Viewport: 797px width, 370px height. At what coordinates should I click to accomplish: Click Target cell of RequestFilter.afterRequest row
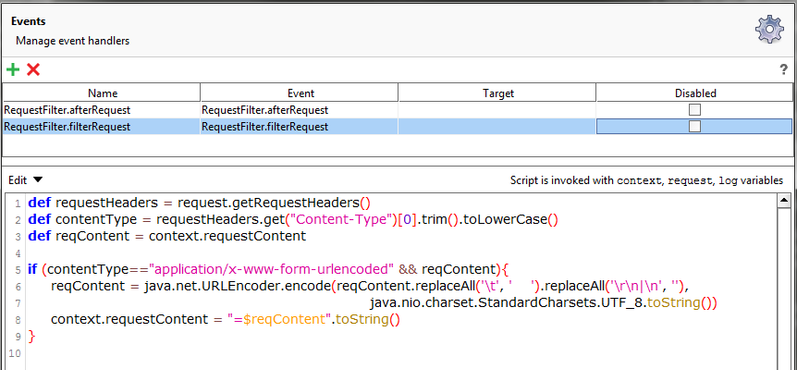click(x=497, y=110)
